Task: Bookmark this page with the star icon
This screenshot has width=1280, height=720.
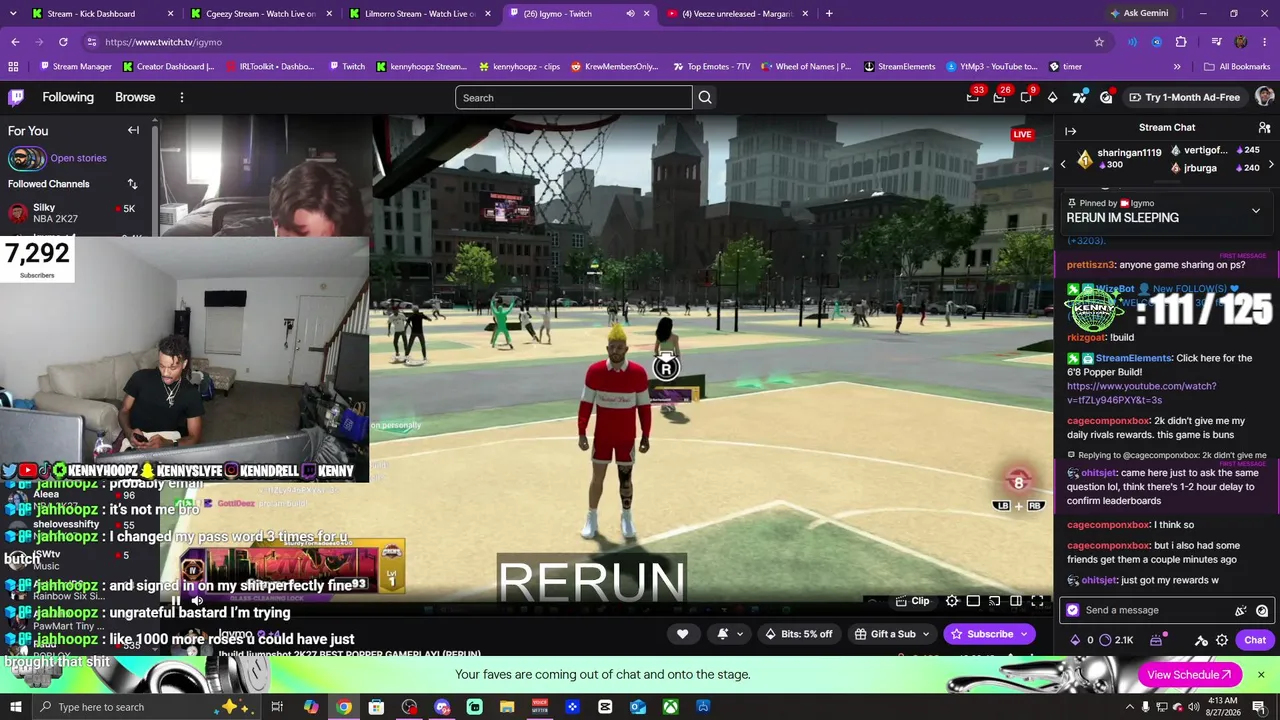Action: (1099, 42)
